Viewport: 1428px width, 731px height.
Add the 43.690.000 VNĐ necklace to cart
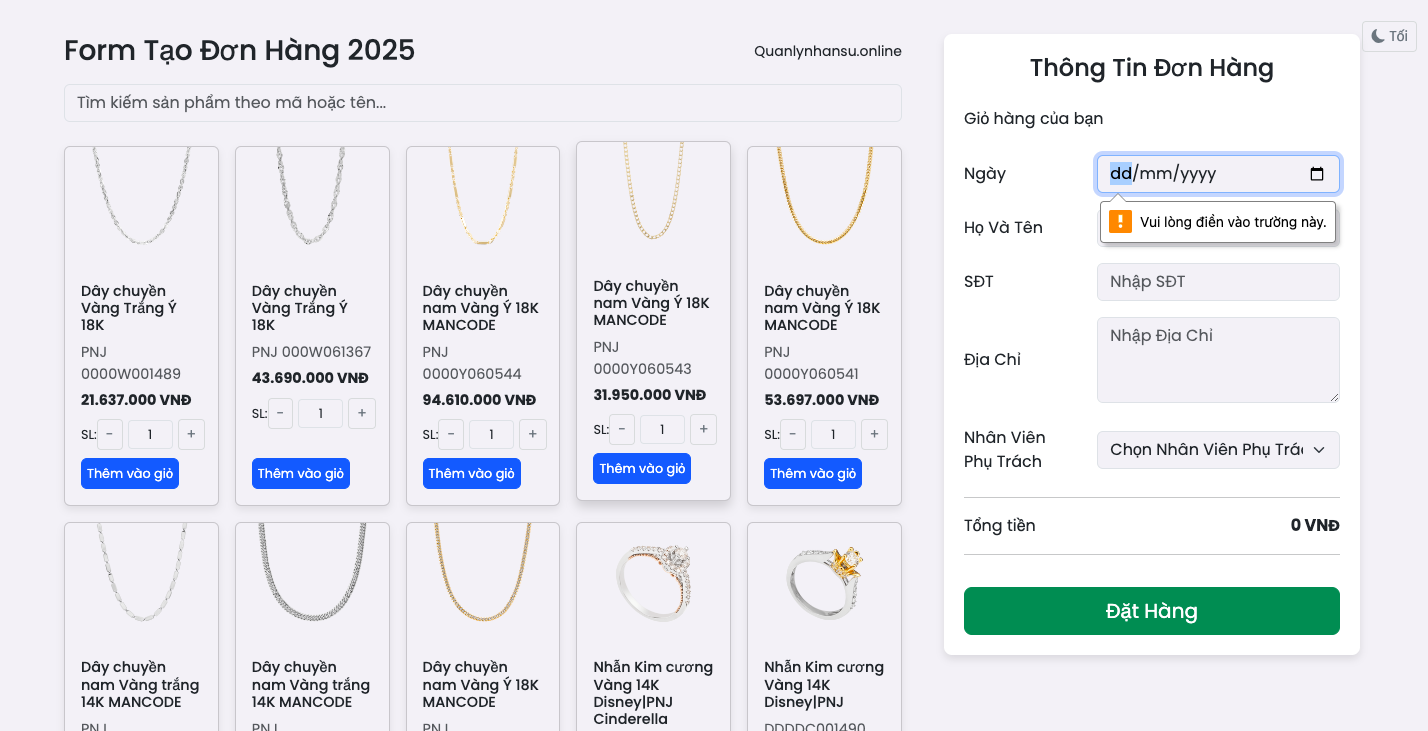(301, 473)
